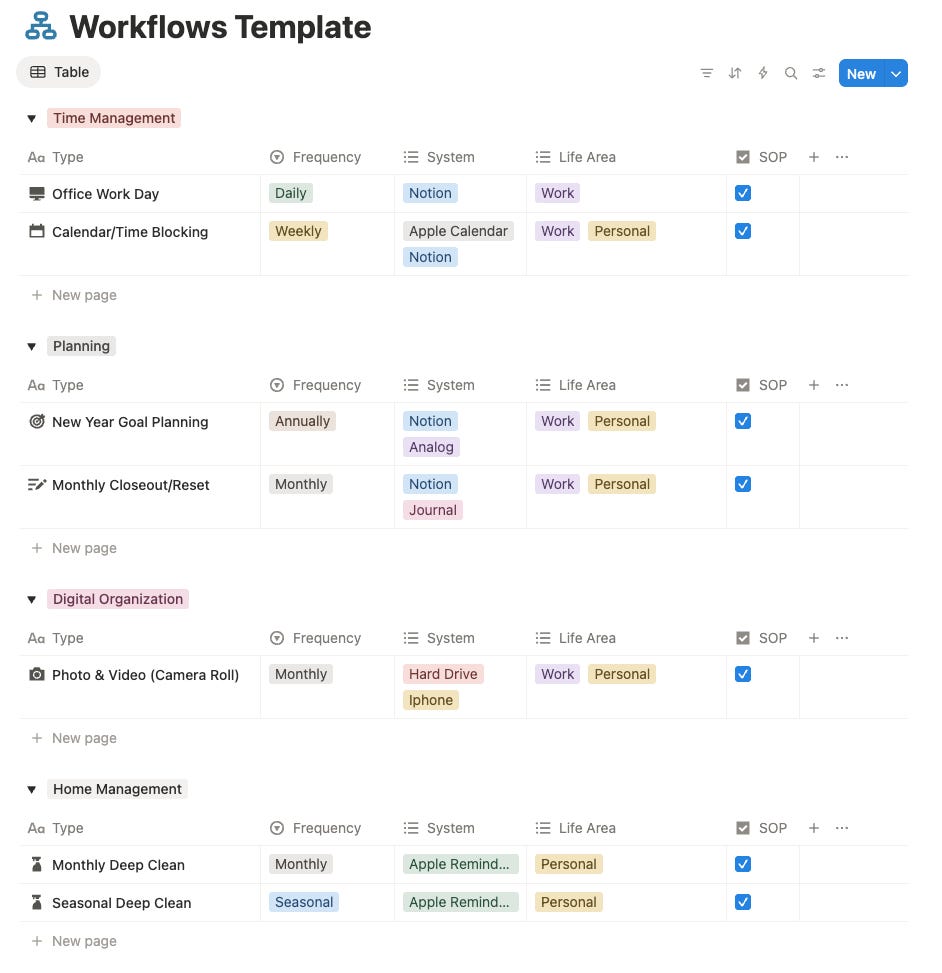This screenshot has height=973, width=942.
Task: Click the Hard Drive system tag
Action: pos(443,674)
